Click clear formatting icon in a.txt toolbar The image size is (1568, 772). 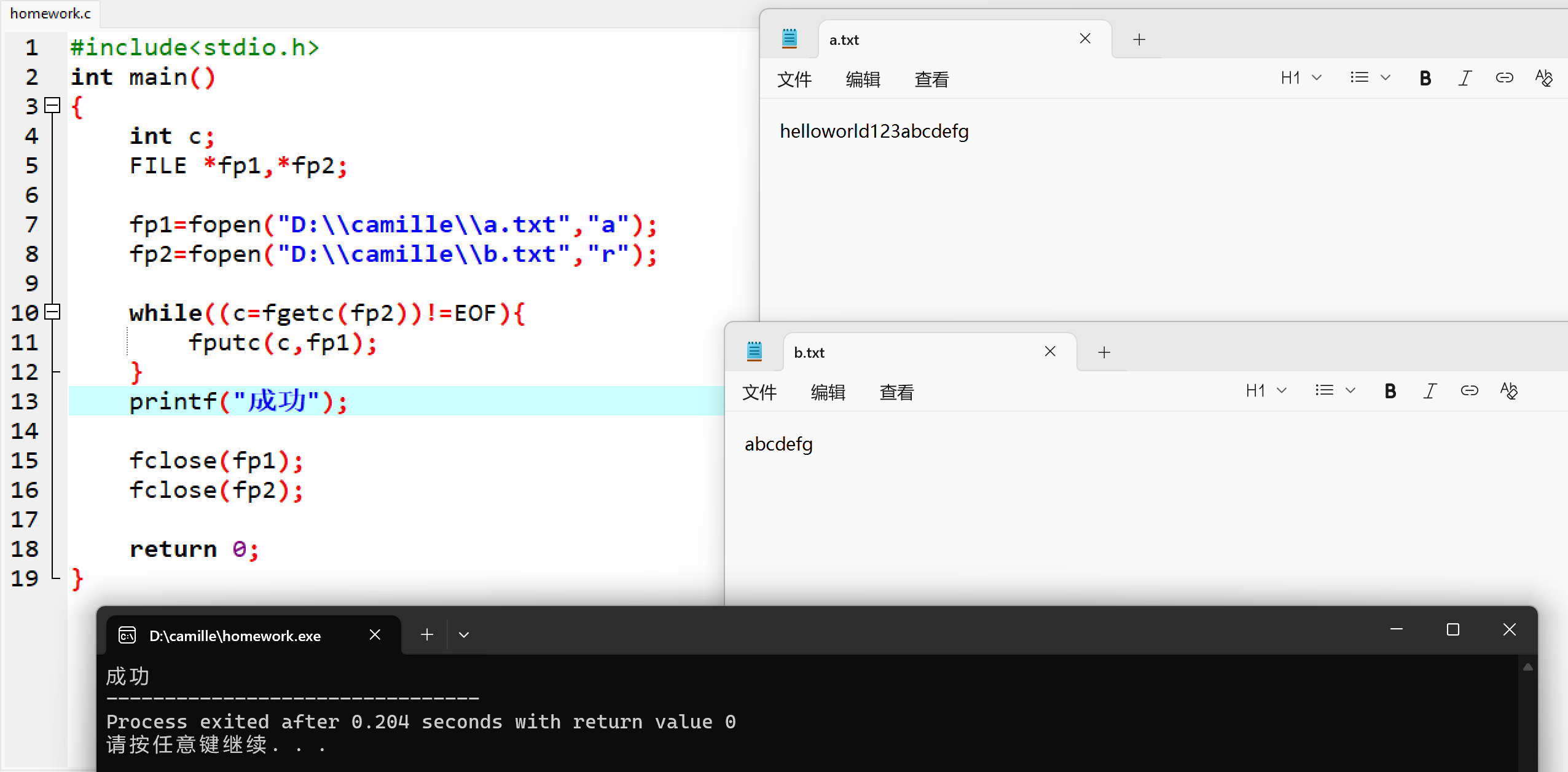1543,78
